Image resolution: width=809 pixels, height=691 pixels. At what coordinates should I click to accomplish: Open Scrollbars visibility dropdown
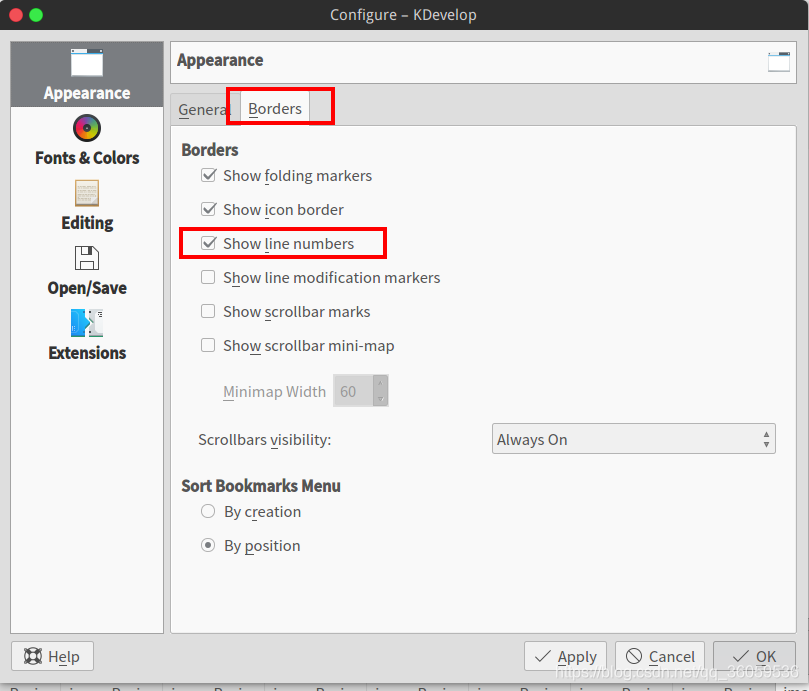[634, 439]
